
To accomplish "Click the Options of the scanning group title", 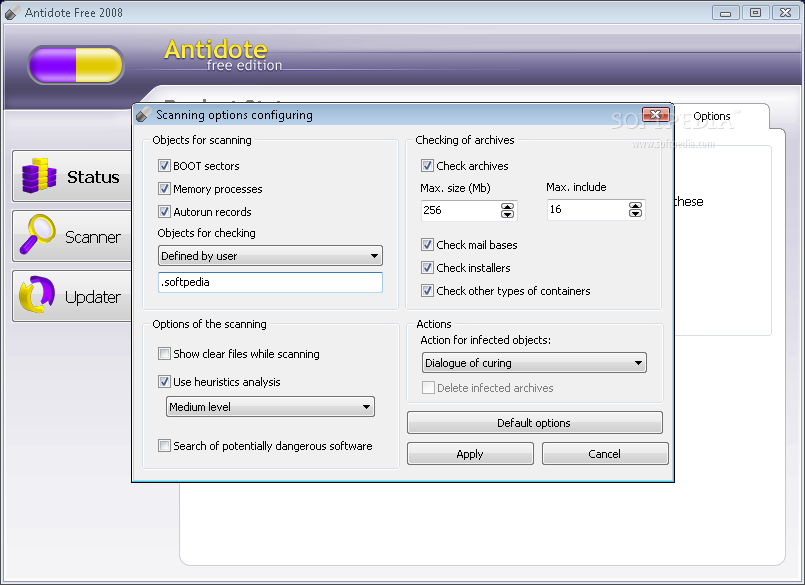I will point(209,324).
